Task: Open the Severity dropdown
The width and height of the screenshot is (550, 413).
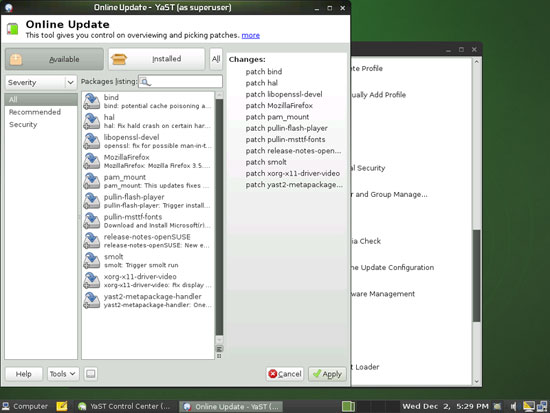Action: [x=41, y=82]
